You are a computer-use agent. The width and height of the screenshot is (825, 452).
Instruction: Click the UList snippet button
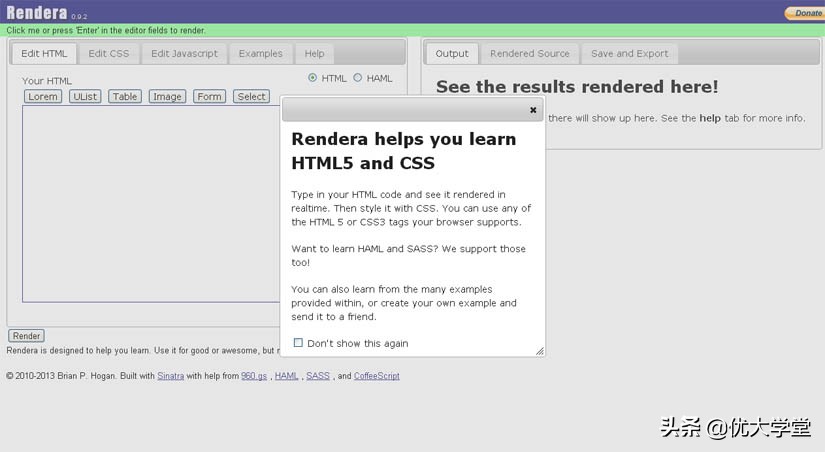85,96
